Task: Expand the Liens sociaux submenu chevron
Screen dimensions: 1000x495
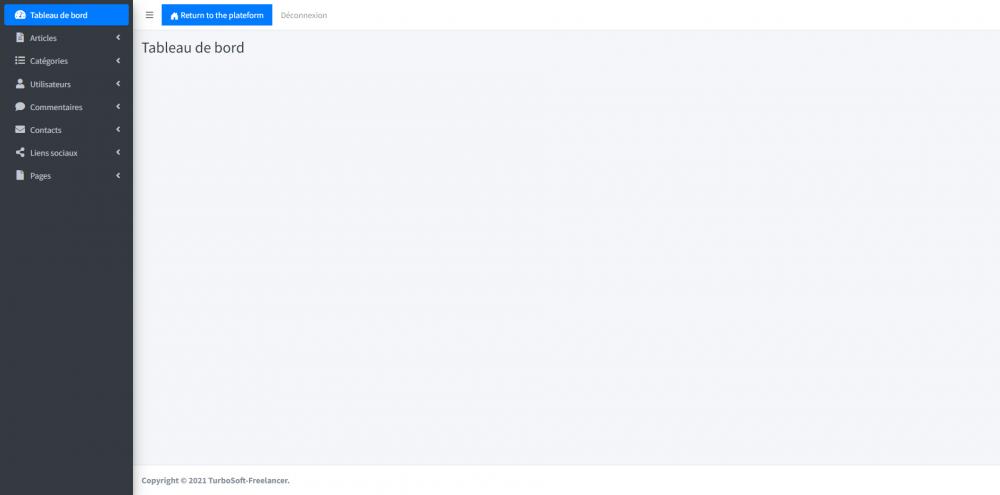Action: (x=118, y=152)
